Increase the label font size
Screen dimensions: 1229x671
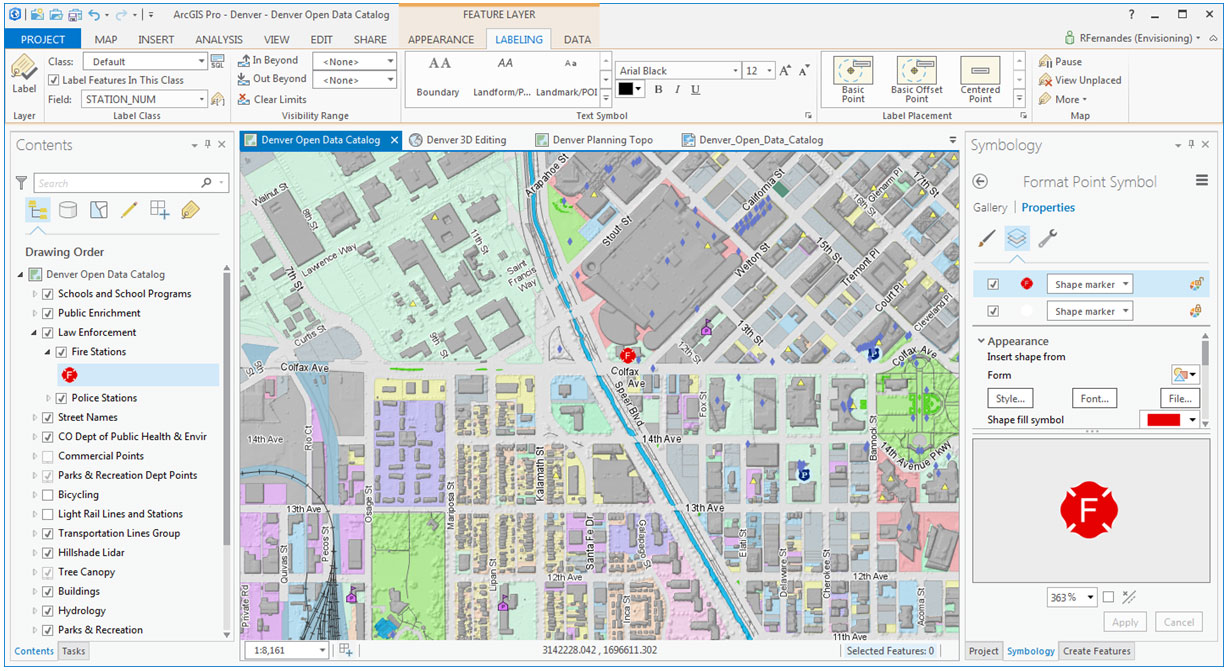tap(785, 71)
